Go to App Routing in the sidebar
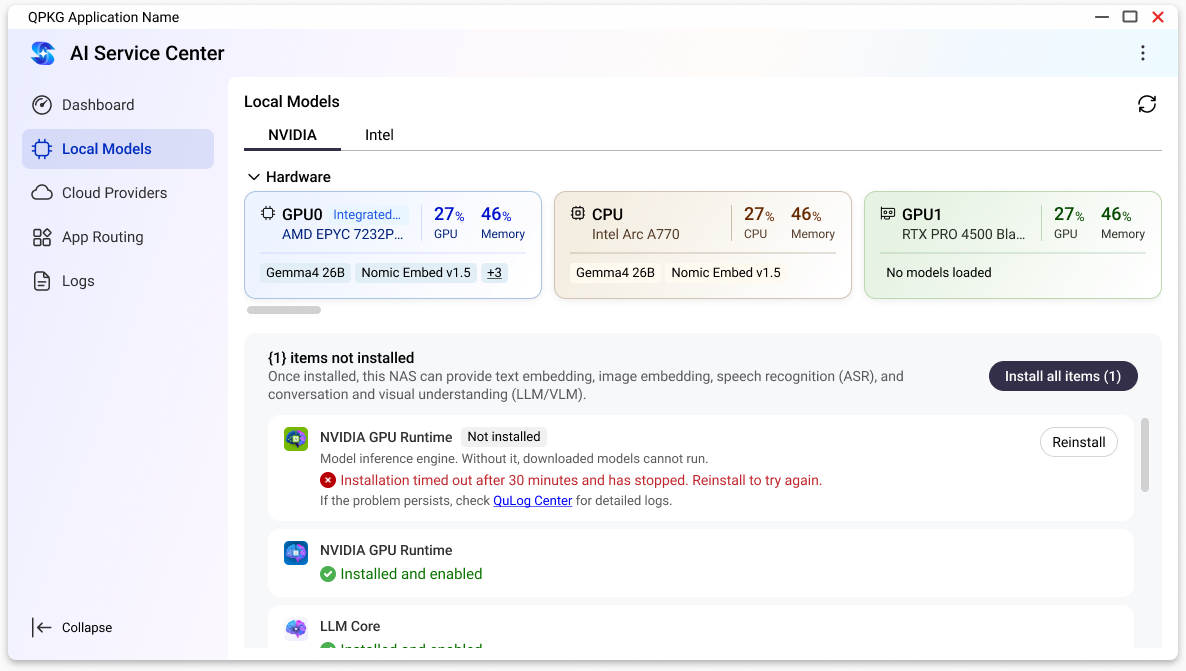Image resolution: width=1186 pixels, height=671 pixels. (x=118, y=237)
